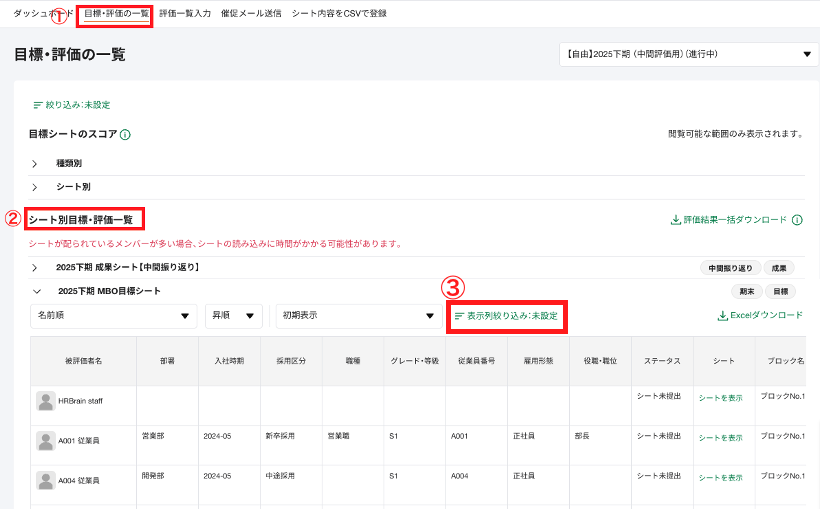
Task: Click the 採用区分 column header
Action: [291, 361]
